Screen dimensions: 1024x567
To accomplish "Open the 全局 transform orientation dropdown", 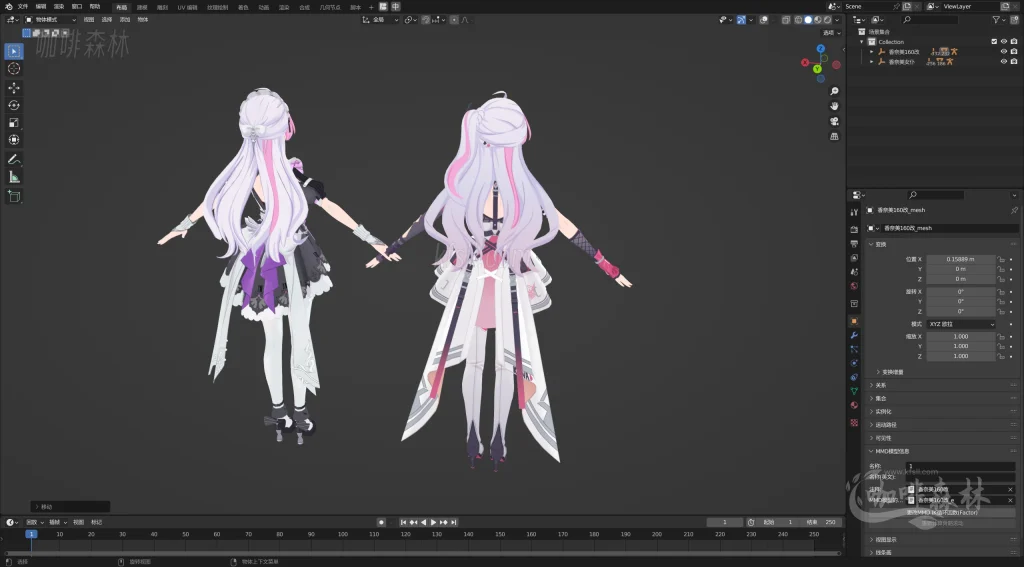I will pos(380,20).
